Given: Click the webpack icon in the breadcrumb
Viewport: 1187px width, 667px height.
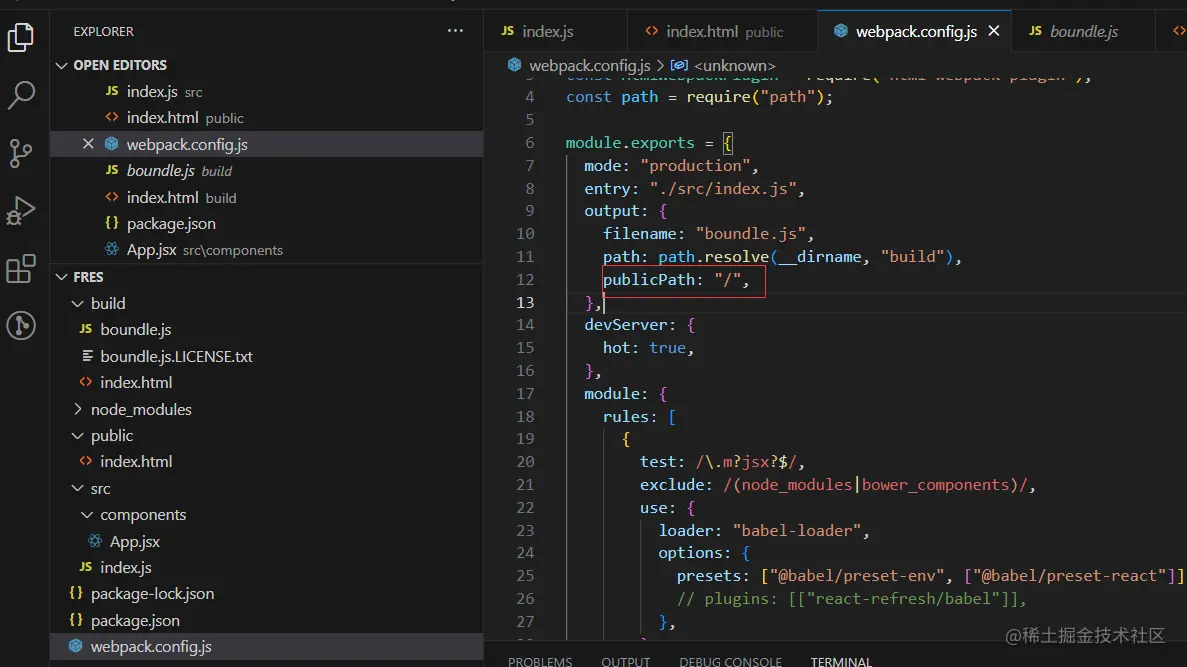Looking at the screenshot, I should pyautogui.click(x=515, y=65).
